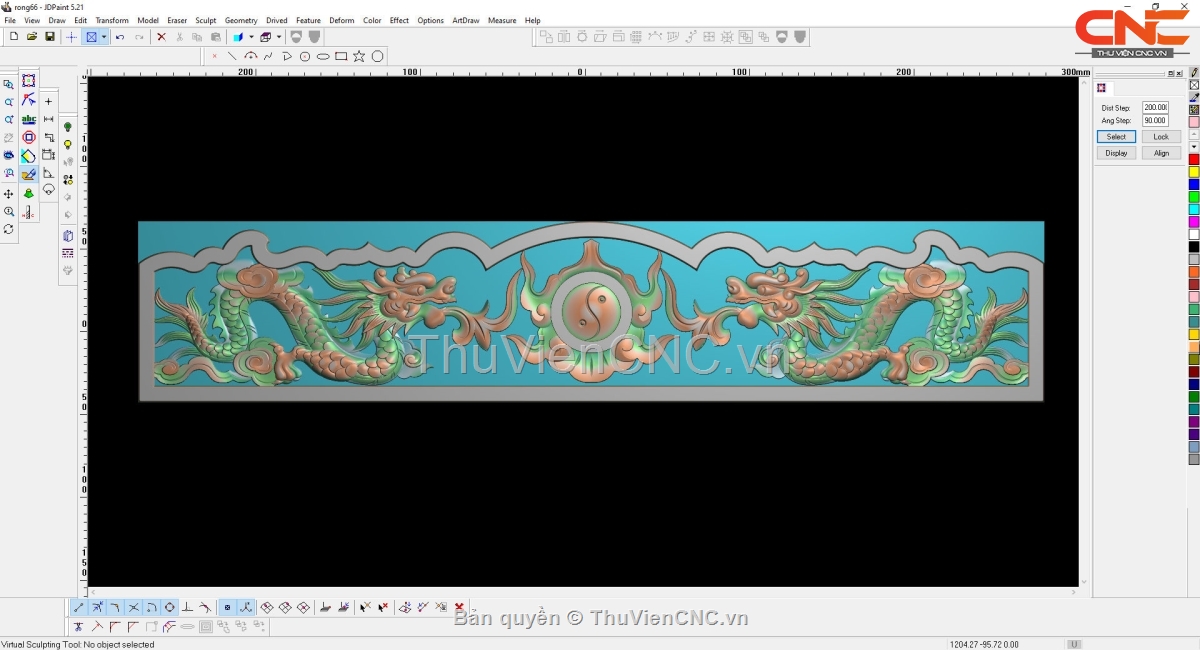This screenshot has height=650, width=1200.
Task: Open the Sculpt menu
Action: pos(205,20)
